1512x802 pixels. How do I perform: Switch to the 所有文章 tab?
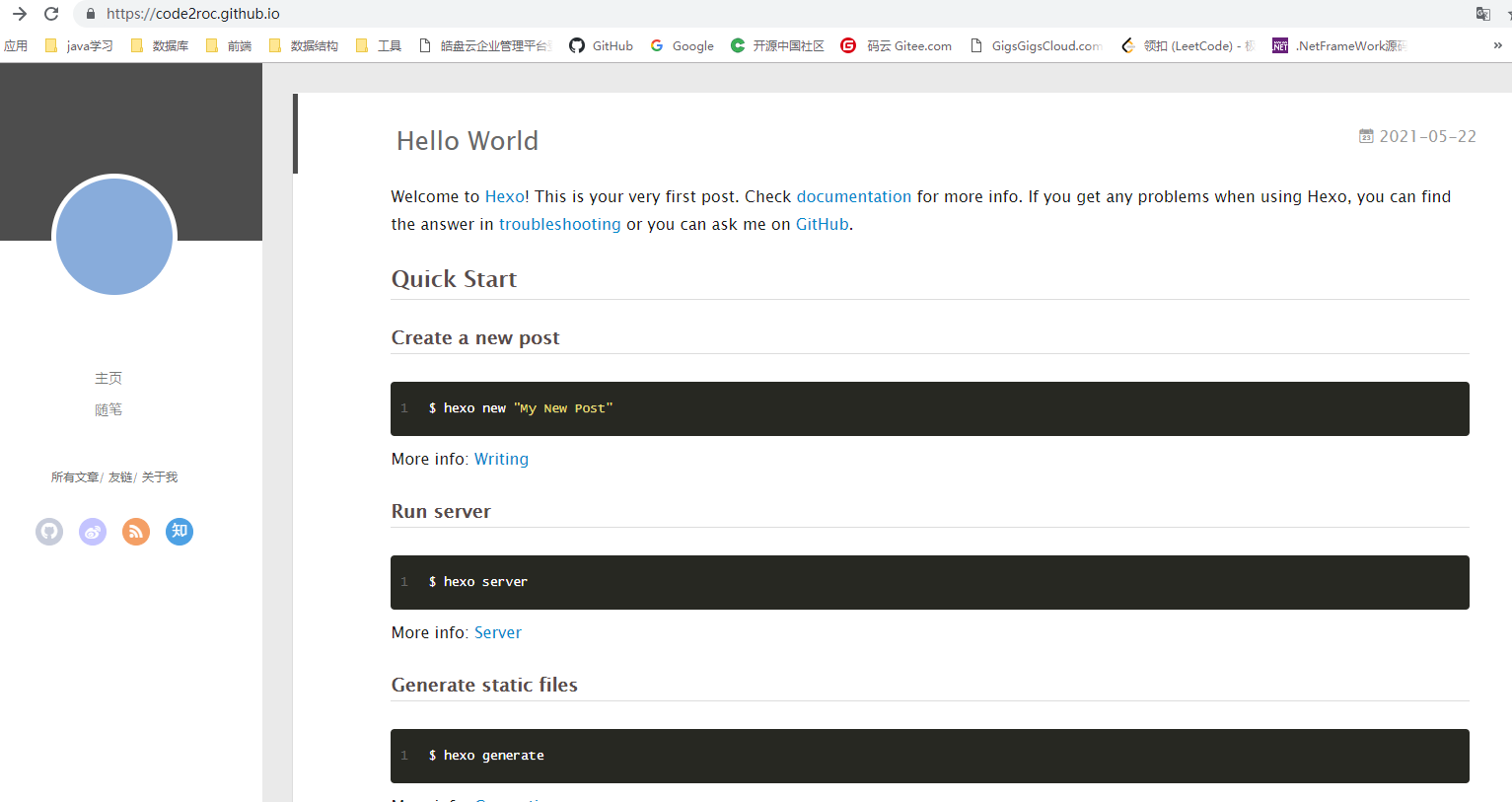(x=75, y=477)
